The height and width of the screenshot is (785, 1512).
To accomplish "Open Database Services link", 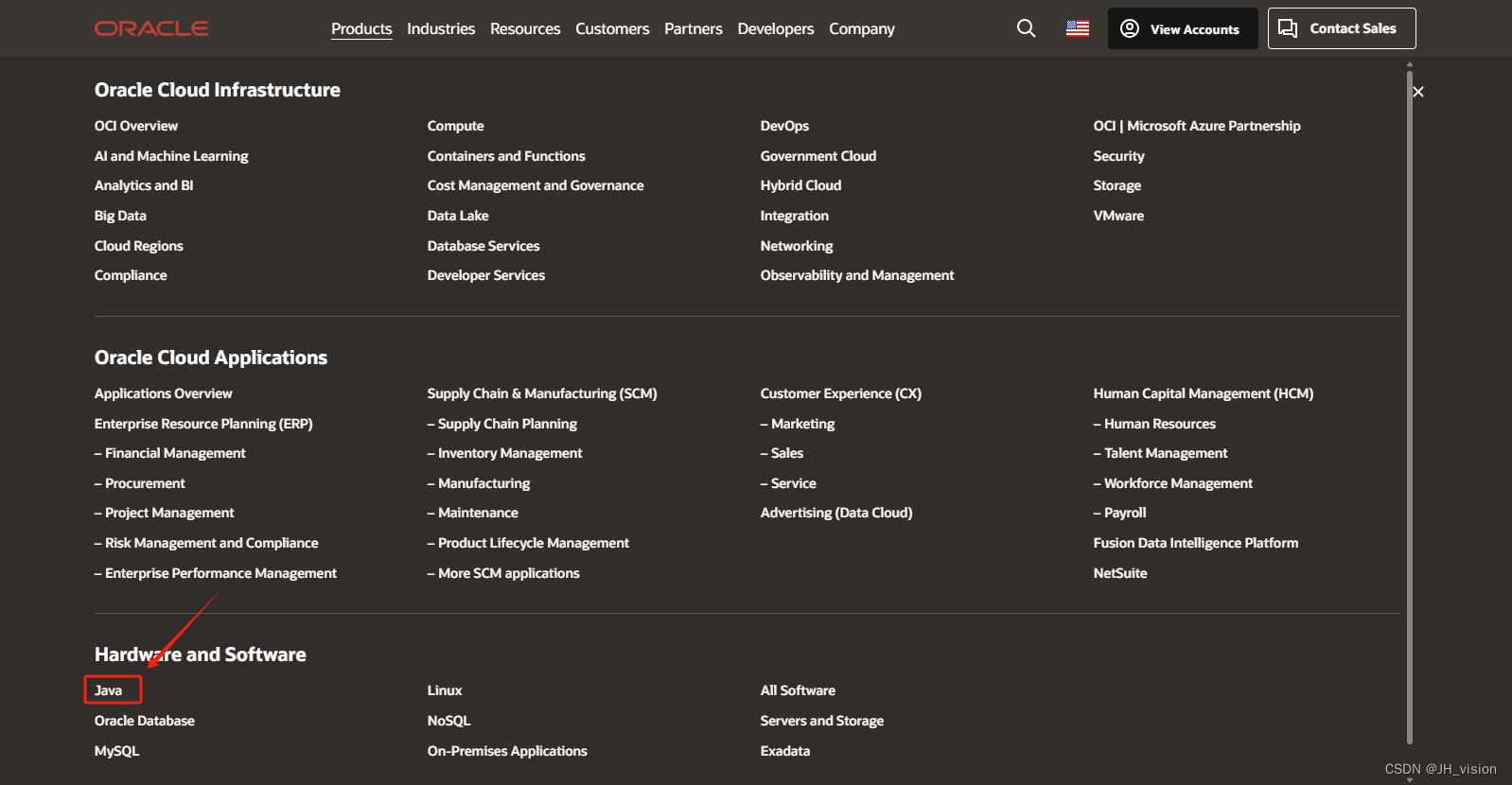I will [483, 246].
